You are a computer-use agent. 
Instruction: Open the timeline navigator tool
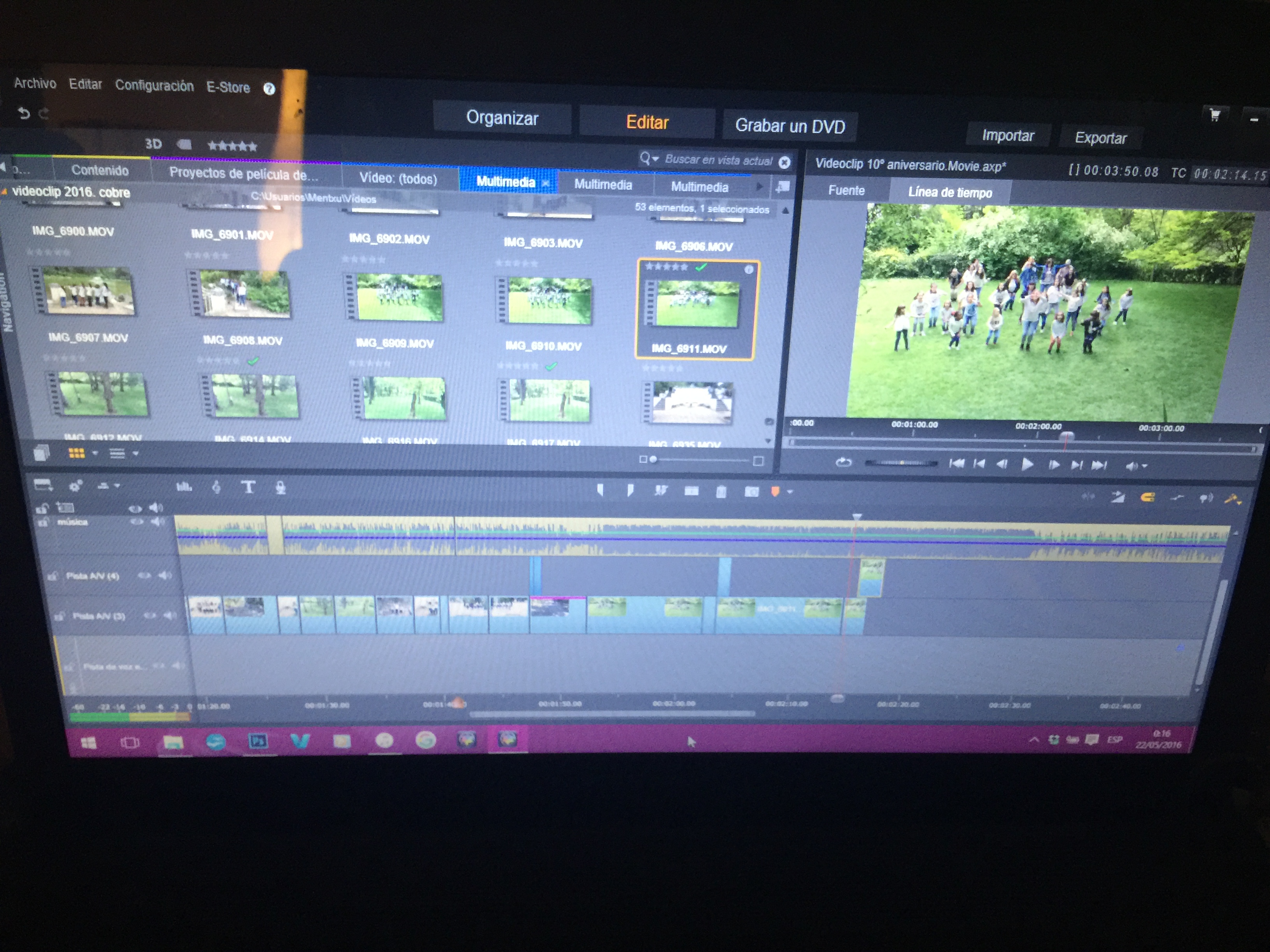(x=44, y=485)
